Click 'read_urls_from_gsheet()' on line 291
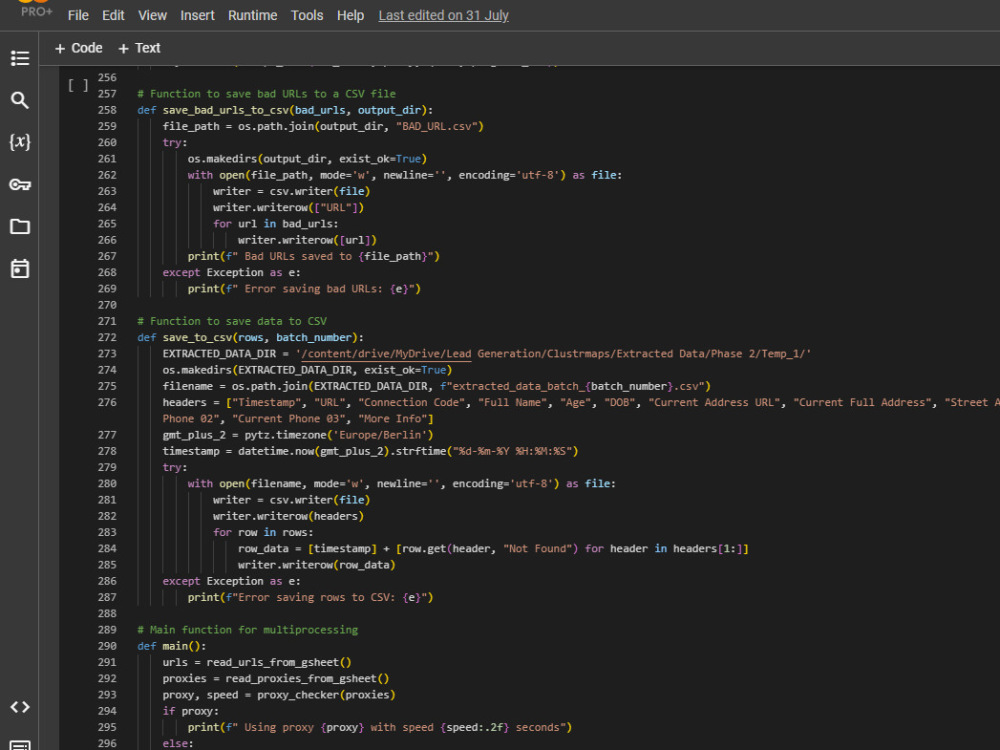Screen dimensions: 1000x750 click(279, 662)
